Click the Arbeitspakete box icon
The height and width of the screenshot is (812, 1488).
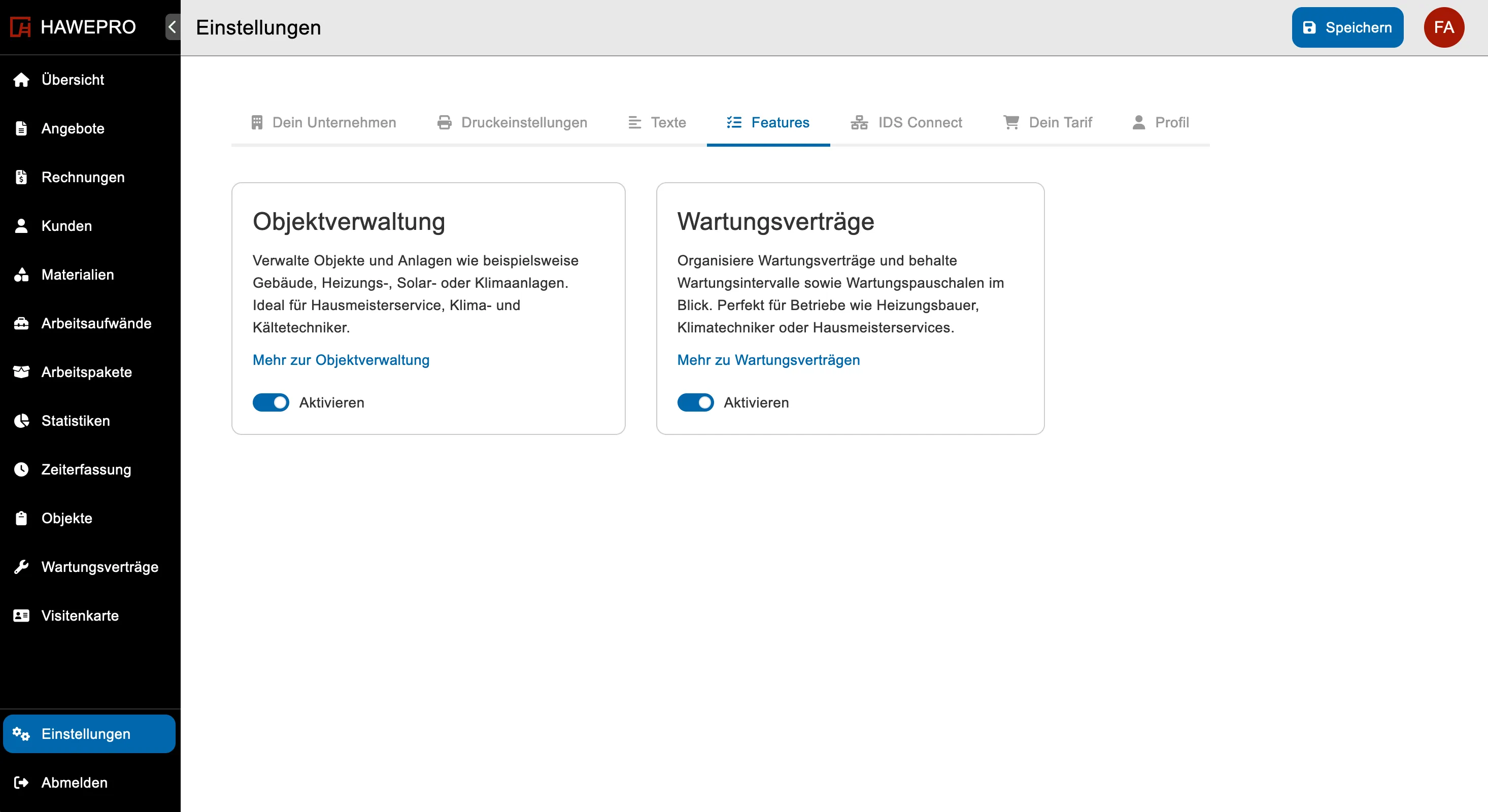tap(21, 372)
